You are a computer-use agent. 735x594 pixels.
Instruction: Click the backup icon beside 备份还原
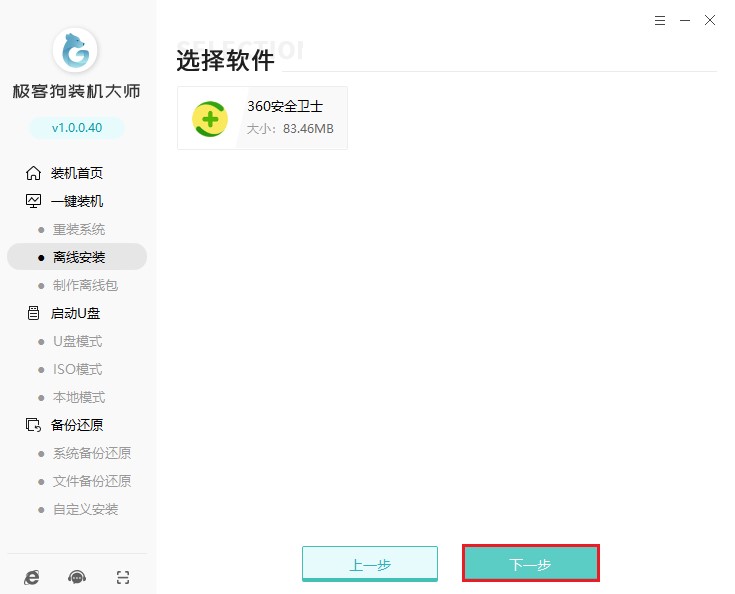[33, 425]
